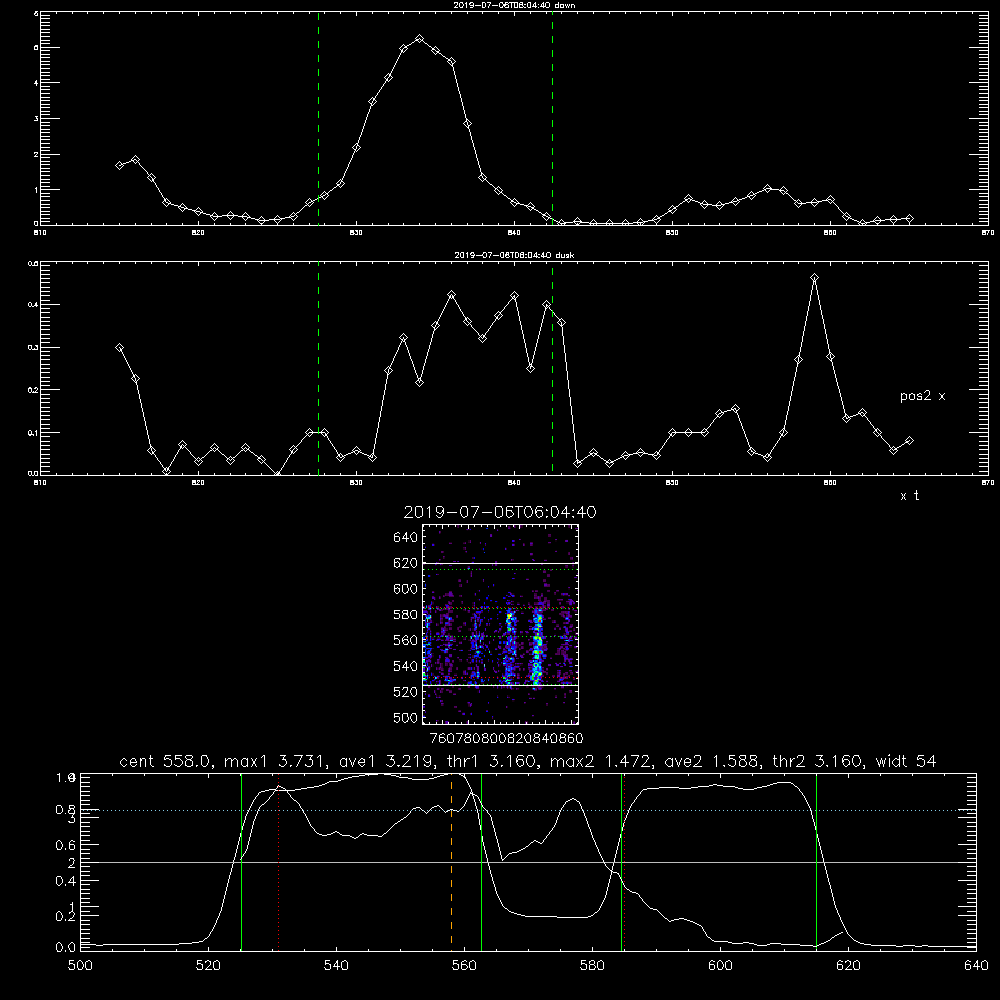
Task: Click the 'max2 1.472' statistic
Action: pyautogui.click(x=601, y=761)
